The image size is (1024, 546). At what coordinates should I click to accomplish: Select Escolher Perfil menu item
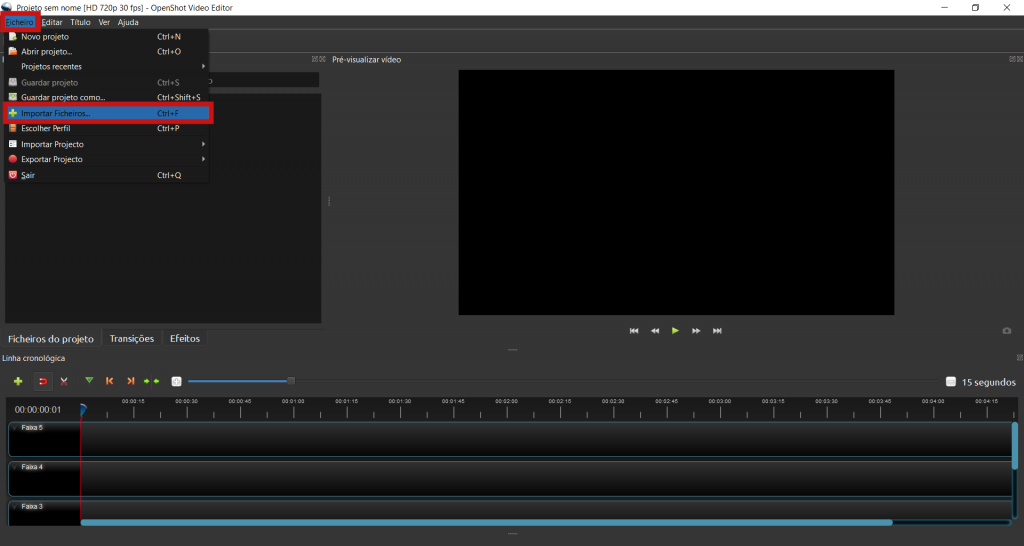click(x=106, y=129)
